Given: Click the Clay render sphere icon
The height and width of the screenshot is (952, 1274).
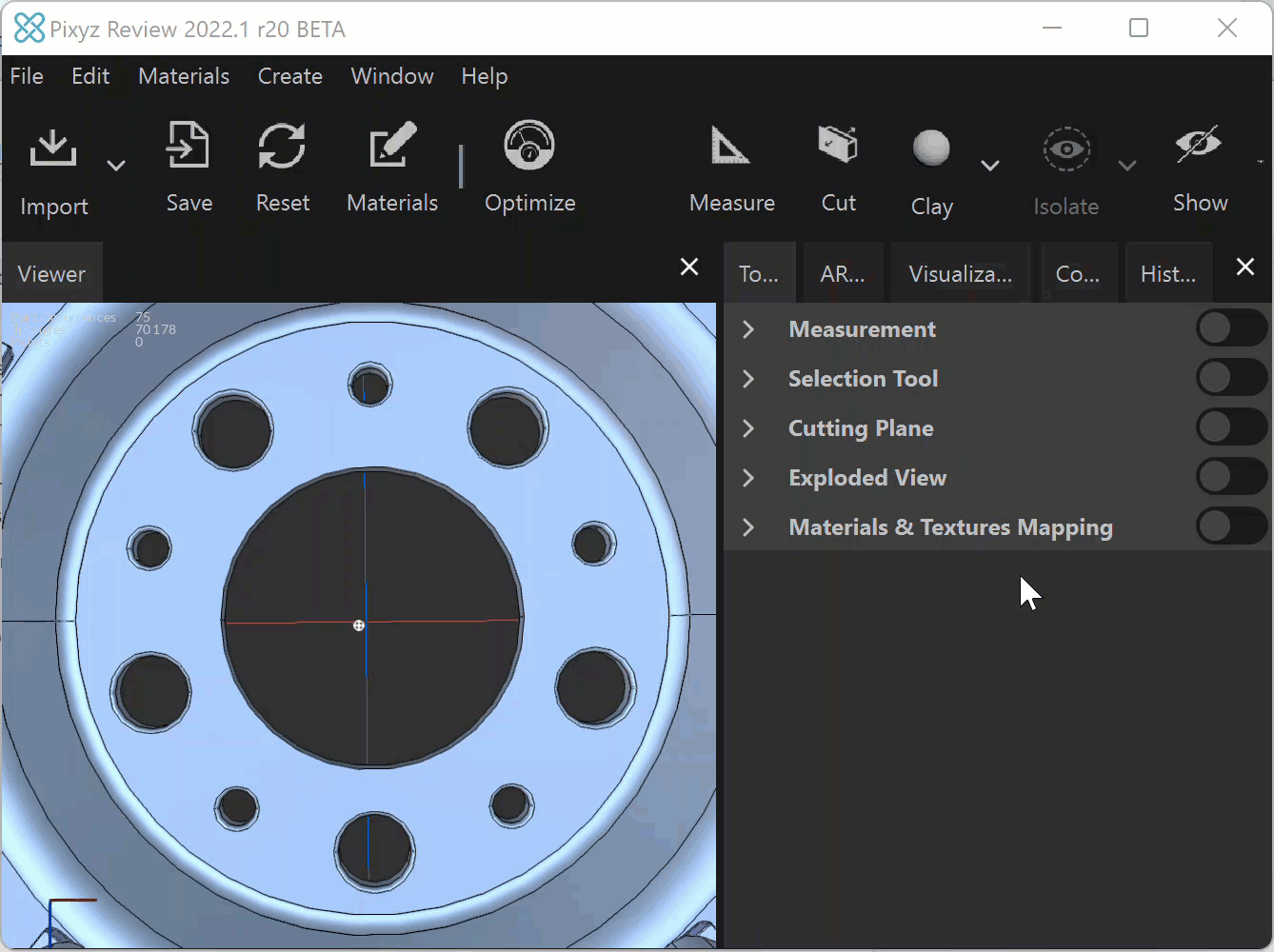Looking at the screenshot, I should [931, 148].
